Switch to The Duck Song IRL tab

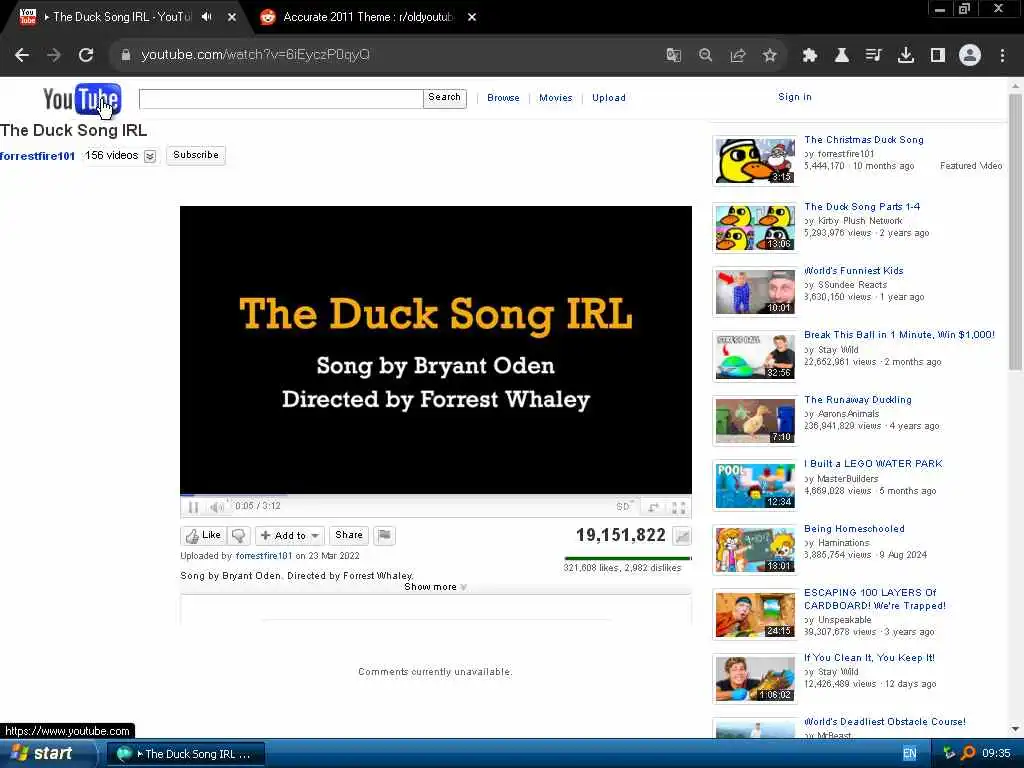click(x=121, y=17)
